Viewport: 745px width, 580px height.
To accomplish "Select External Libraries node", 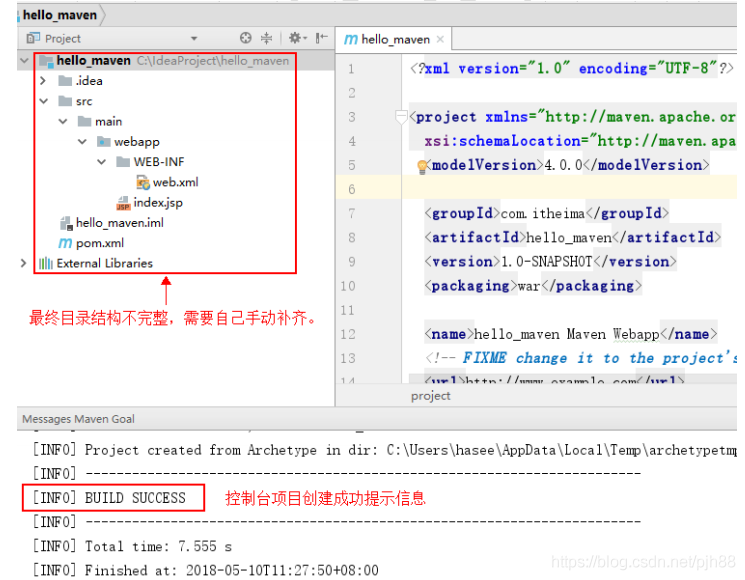I will tap(105, 263).
